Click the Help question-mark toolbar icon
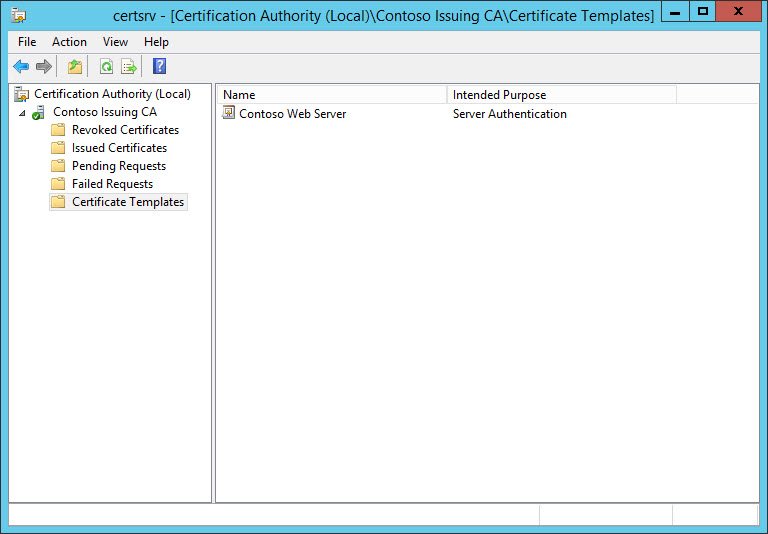768x534 pixels. tap(160, 66)
